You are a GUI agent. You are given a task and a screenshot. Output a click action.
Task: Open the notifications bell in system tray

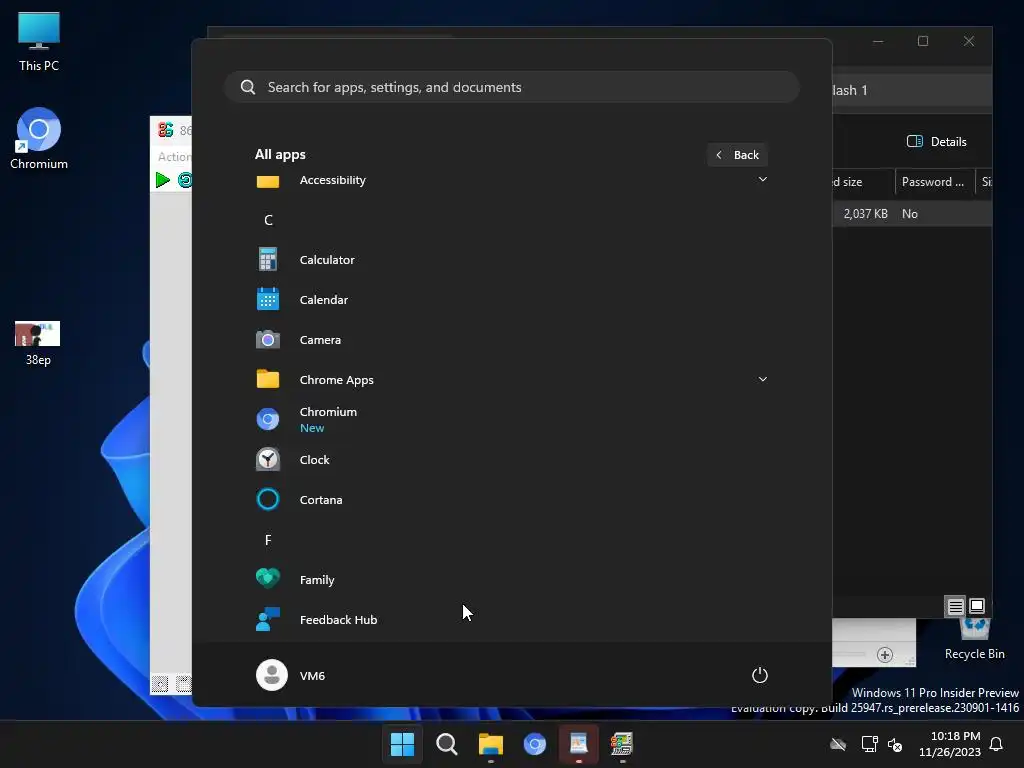pos(997,744)
